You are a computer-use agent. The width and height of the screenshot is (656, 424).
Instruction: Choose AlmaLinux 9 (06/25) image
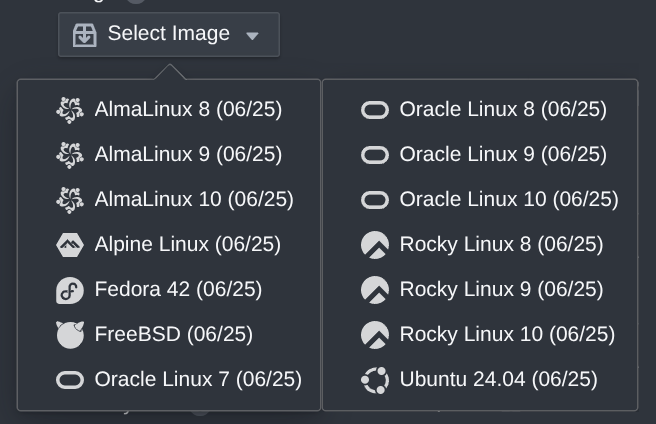tap(188, 155)
